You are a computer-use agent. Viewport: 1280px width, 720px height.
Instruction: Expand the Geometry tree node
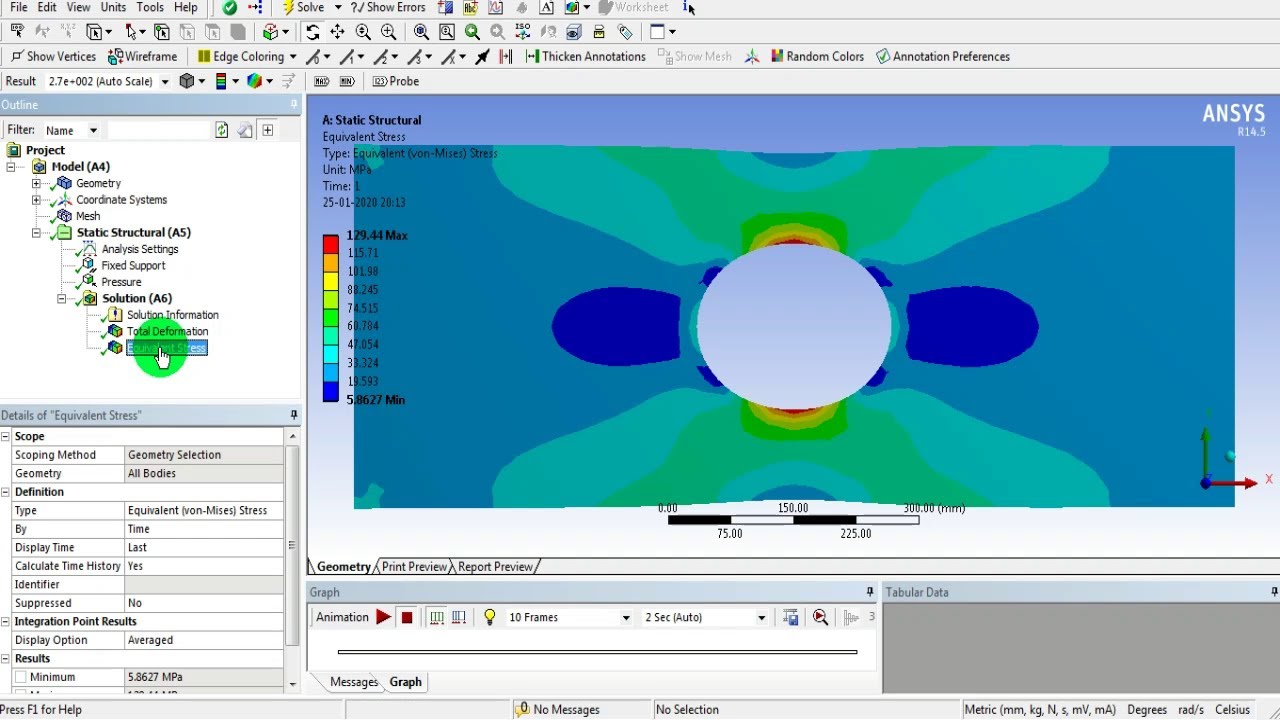[37, 184]
